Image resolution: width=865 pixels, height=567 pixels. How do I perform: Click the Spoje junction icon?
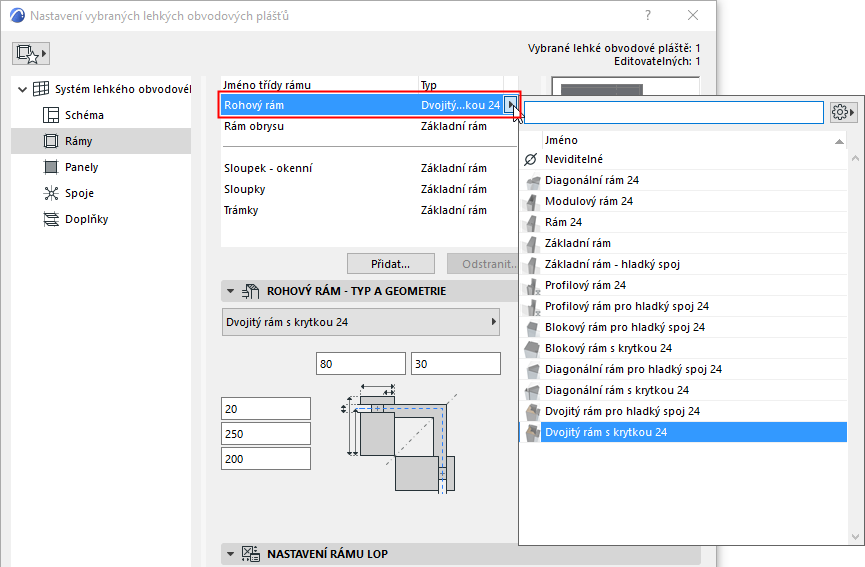tap(51, 193)
